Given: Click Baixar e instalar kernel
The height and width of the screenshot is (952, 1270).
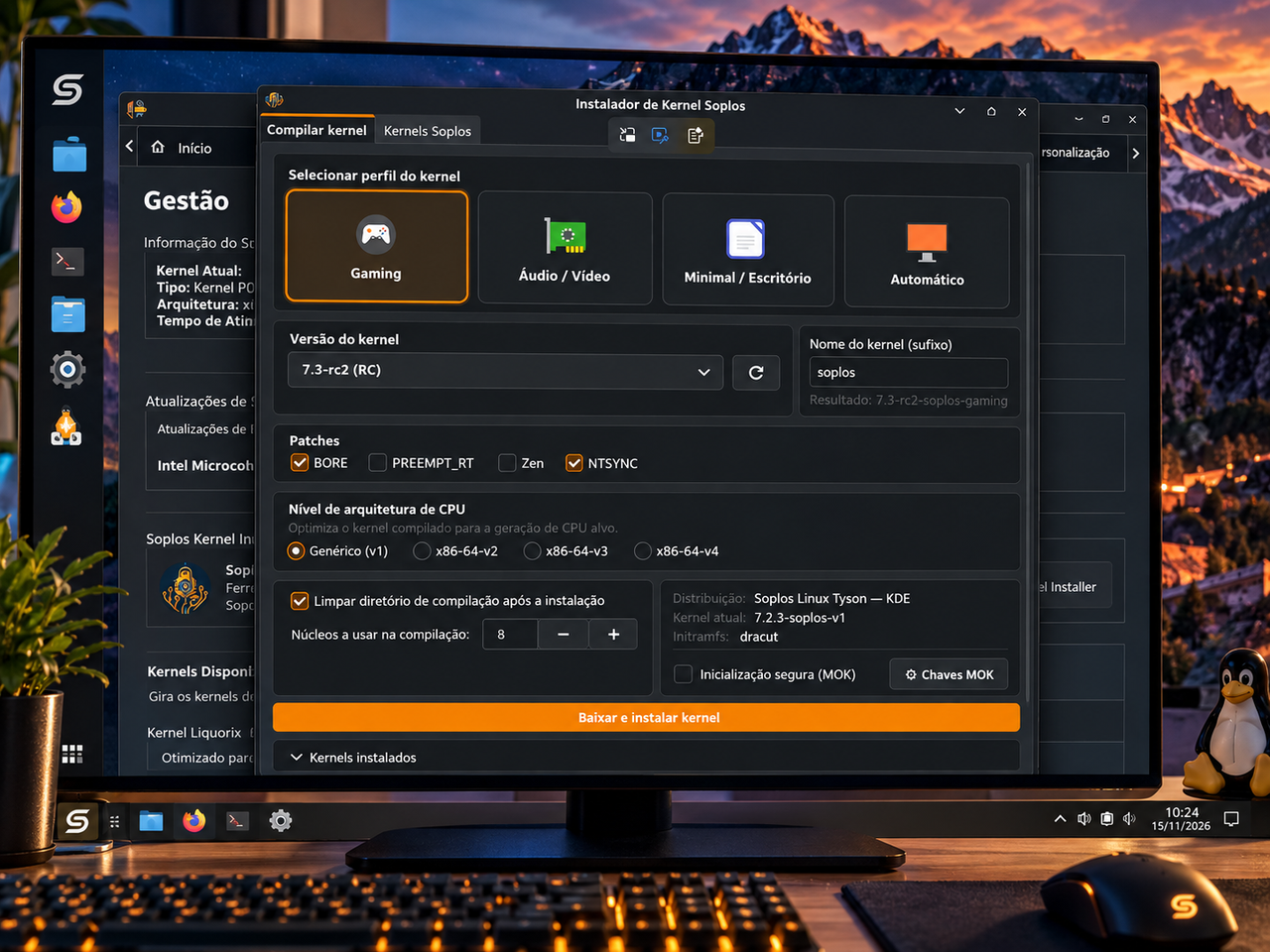Looking at the screenshot, I should click(x=647, y=718).
